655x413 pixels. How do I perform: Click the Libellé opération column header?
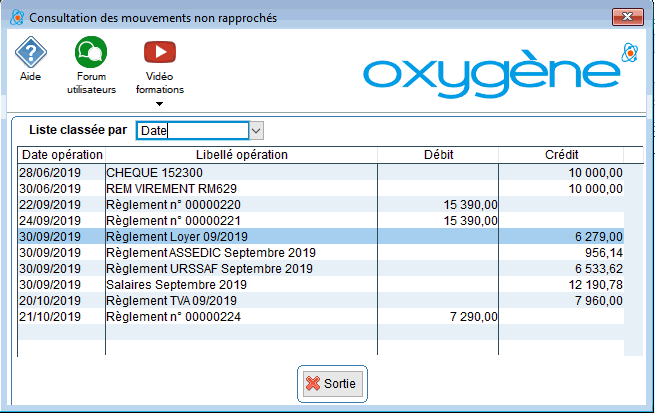[241, 155]
